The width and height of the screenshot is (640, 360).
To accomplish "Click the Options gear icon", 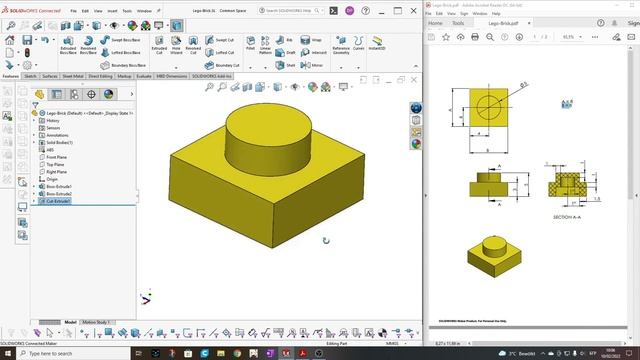I will click(27, 65).
